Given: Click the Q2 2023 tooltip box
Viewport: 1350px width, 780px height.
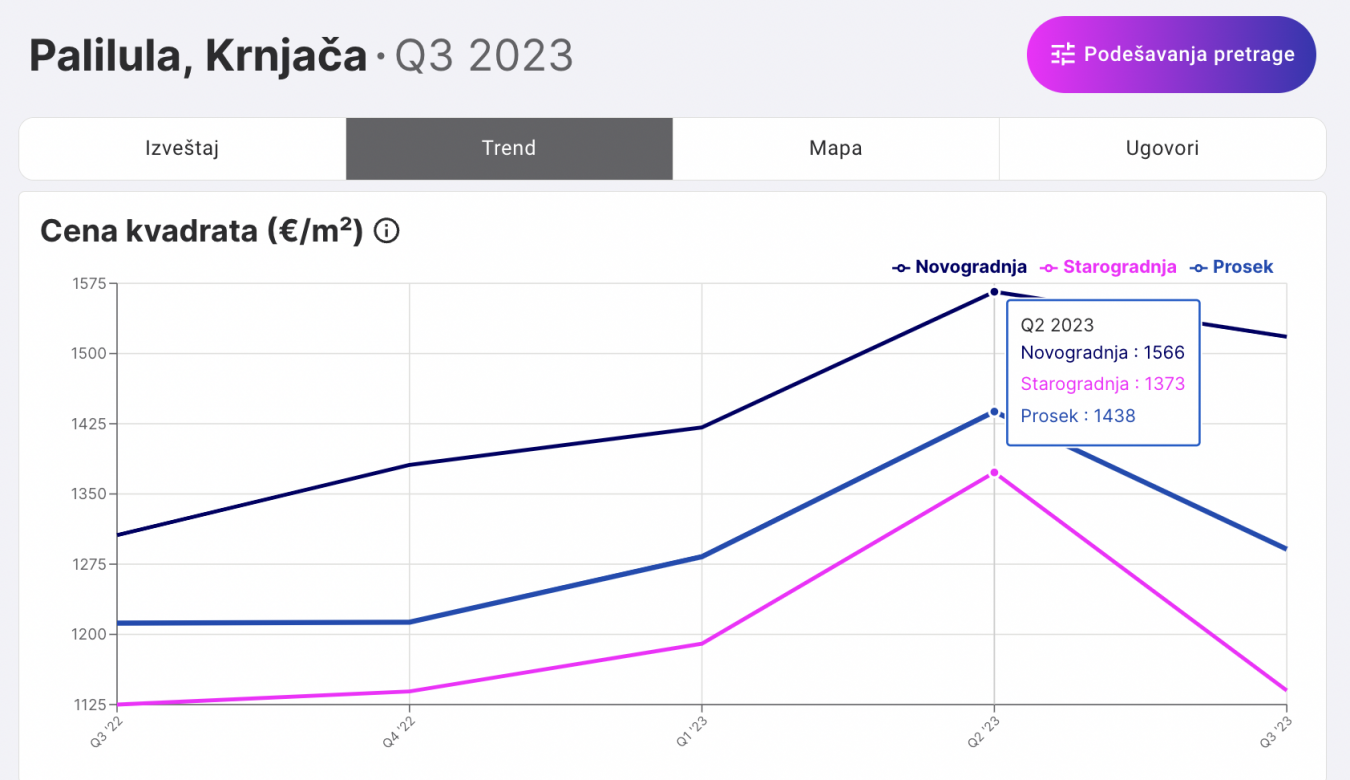Looking at the screenshot, I should tap(1102, 372).
